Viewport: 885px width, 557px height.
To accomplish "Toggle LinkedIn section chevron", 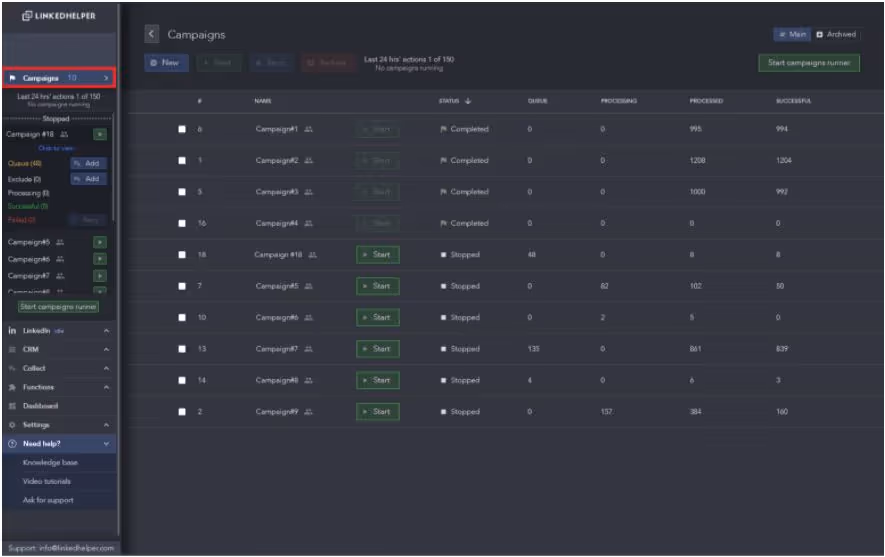I will pos(106,331).
